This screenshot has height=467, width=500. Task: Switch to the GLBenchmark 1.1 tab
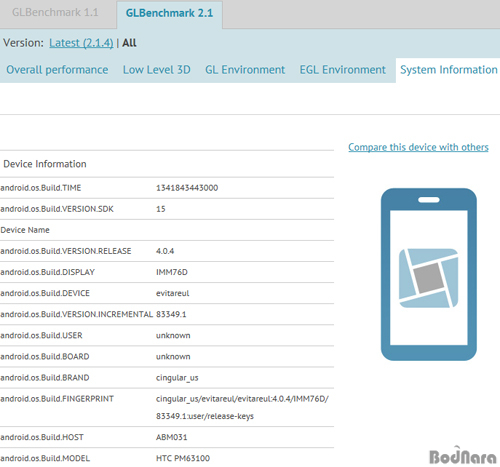55,13
